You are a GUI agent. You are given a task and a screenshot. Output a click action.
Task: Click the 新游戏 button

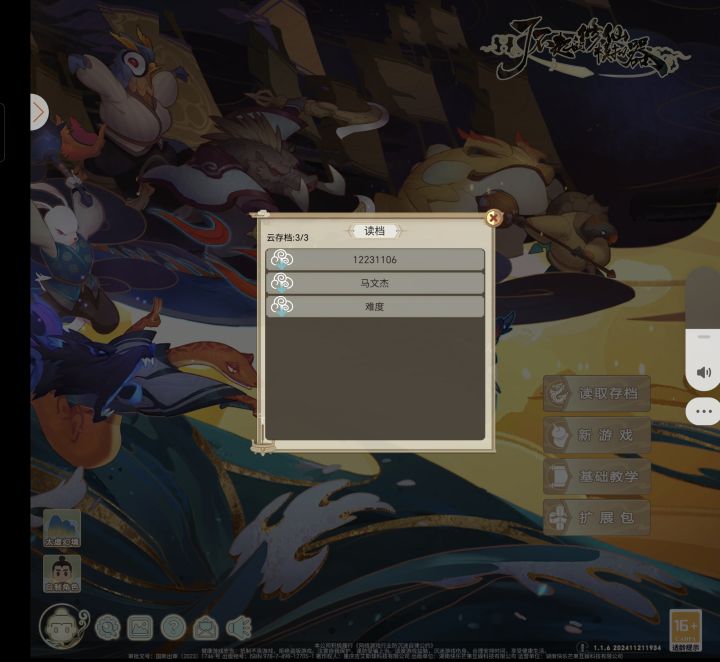click(x=596, y=435)
